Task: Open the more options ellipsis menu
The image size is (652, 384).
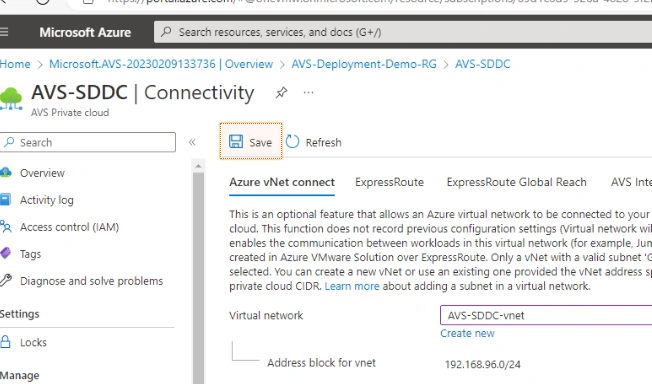Action: (x=308, y=92)
